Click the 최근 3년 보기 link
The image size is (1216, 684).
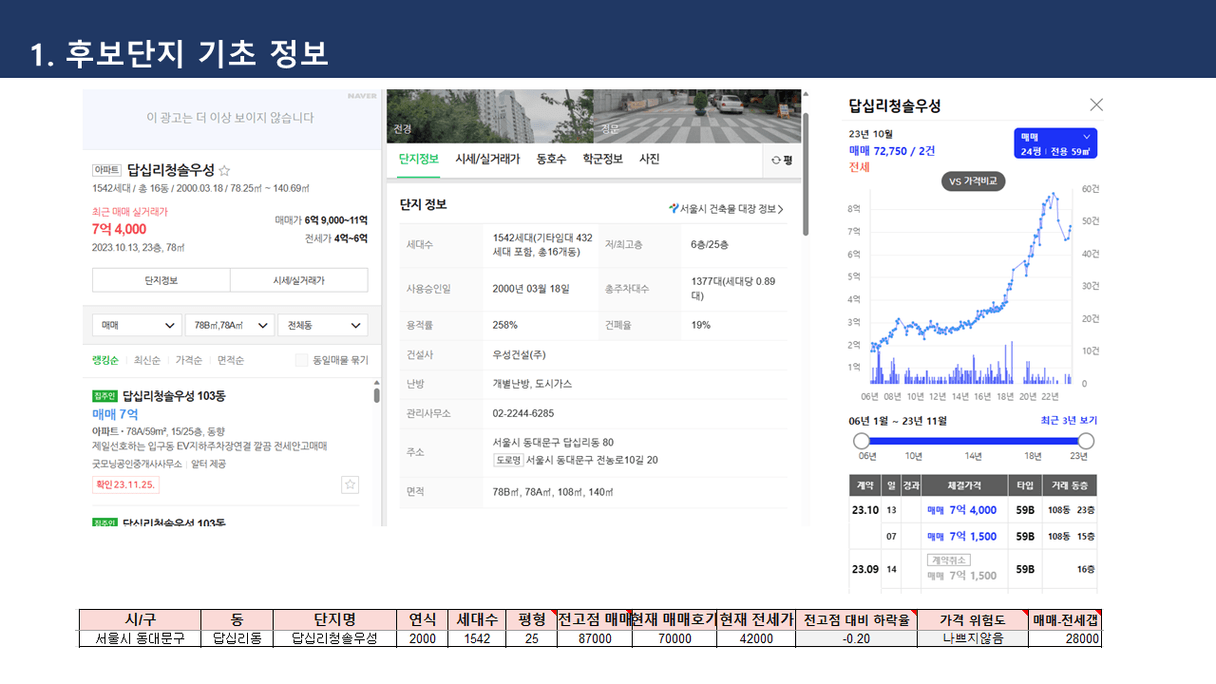[x=1069, y=421]
